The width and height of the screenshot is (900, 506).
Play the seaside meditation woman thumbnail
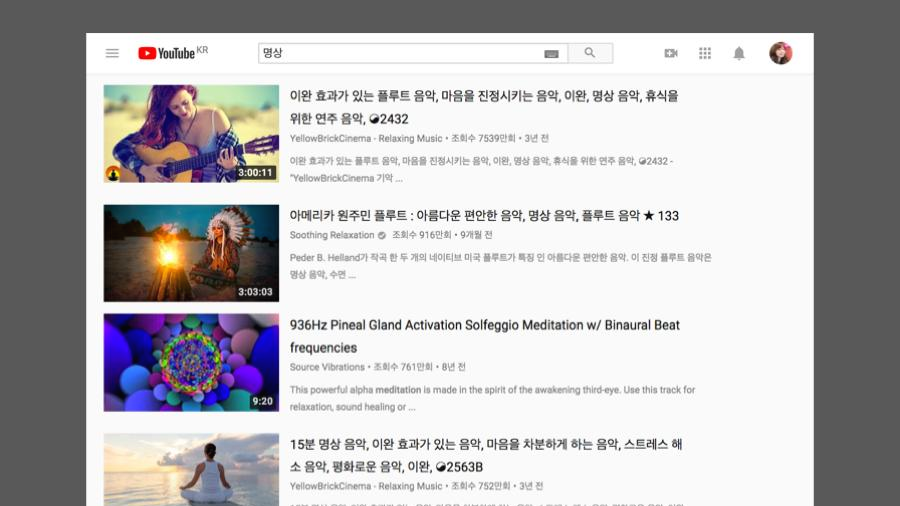click(191, 469)
